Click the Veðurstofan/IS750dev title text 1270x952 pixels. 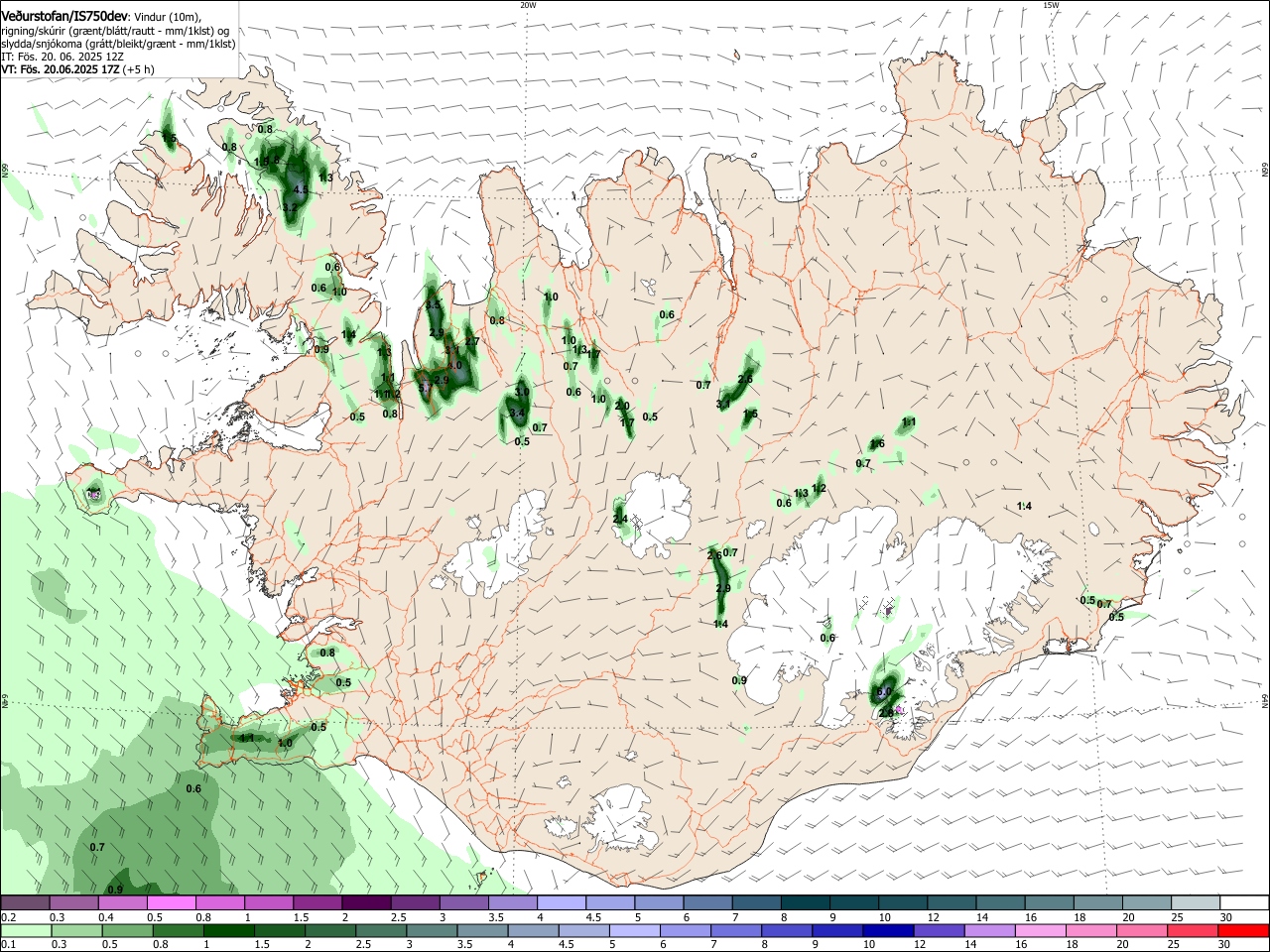point(65,17)
